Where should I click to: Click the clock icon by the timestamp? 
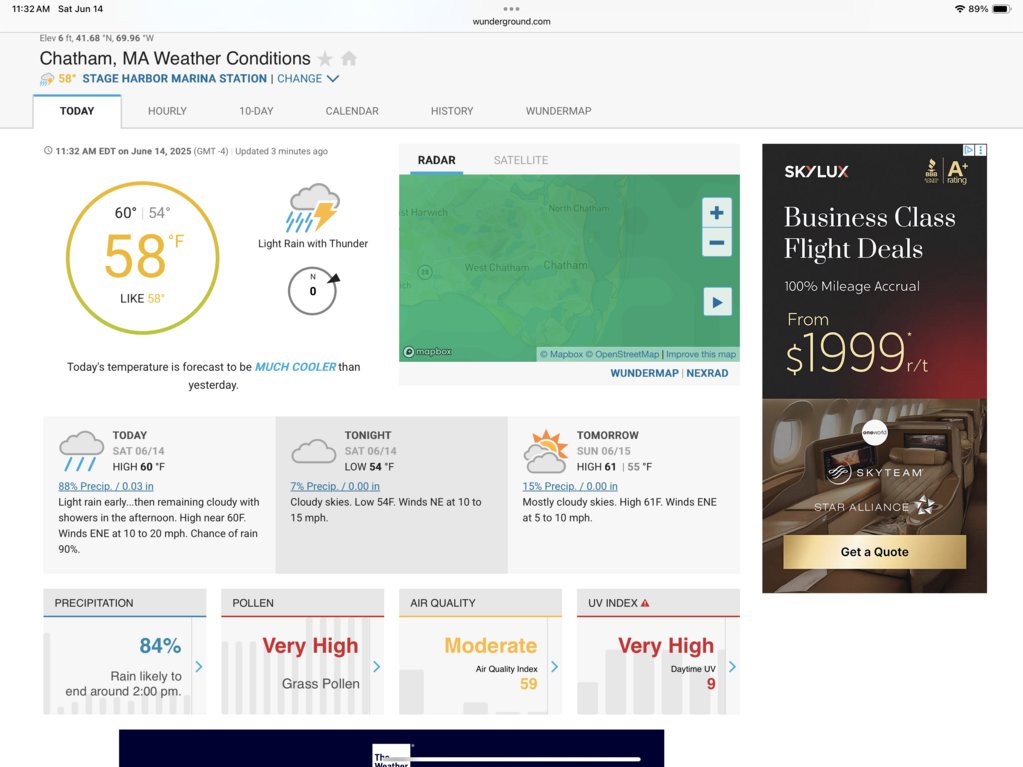click(48, 151)
